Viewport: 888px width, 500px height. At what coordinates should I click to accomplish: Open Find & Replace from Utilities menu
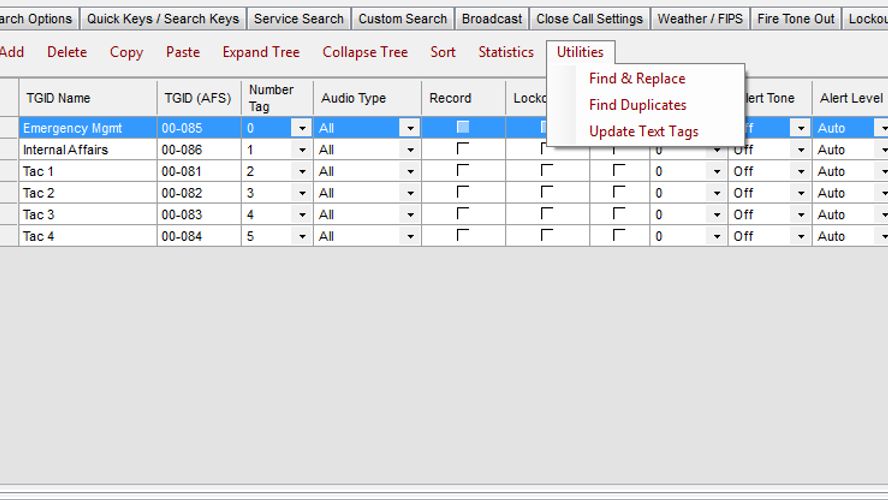tap(637, 78)
